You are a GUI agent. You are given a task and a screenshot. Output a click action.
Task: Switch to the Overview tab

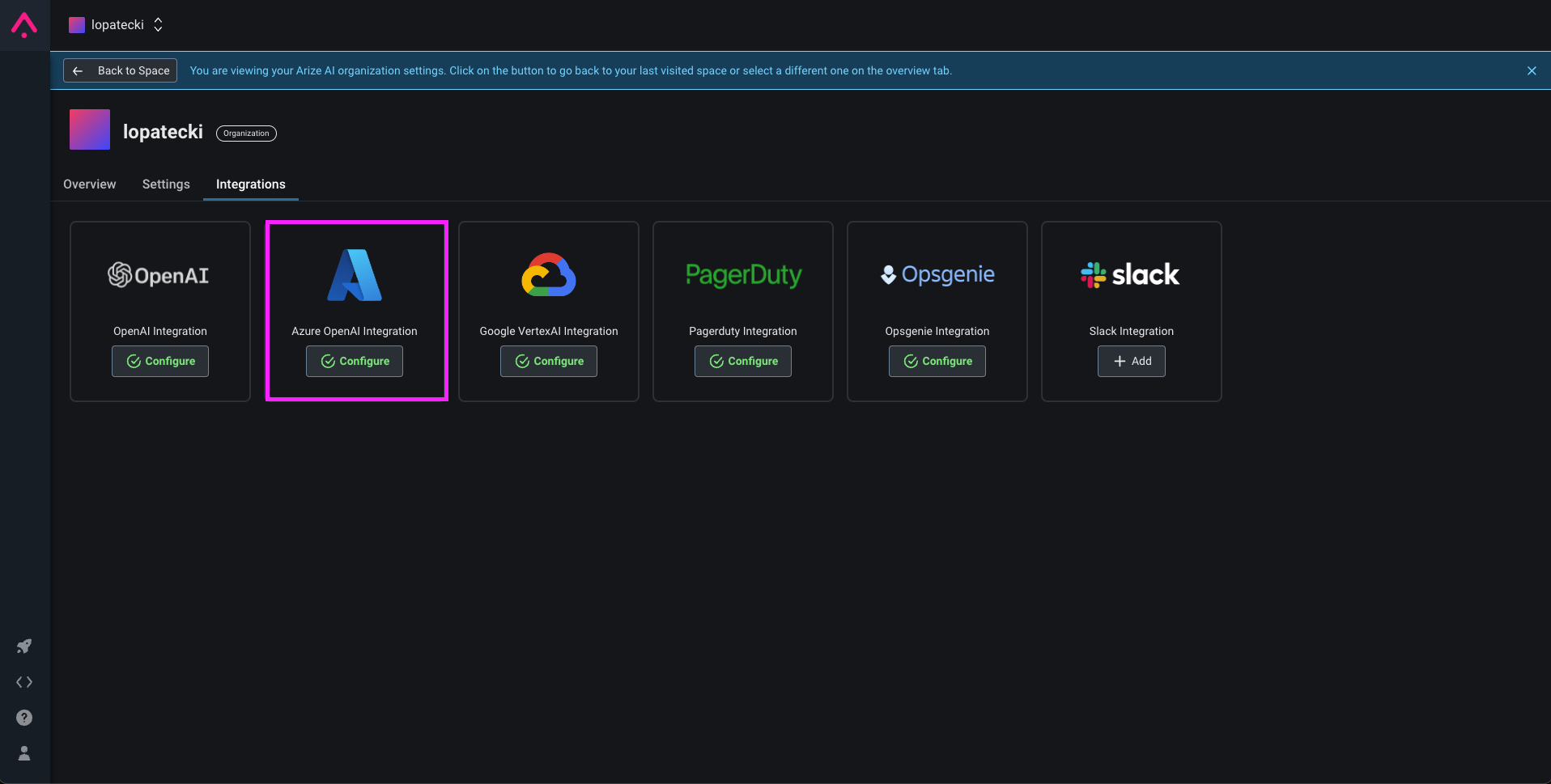[90, 184]
